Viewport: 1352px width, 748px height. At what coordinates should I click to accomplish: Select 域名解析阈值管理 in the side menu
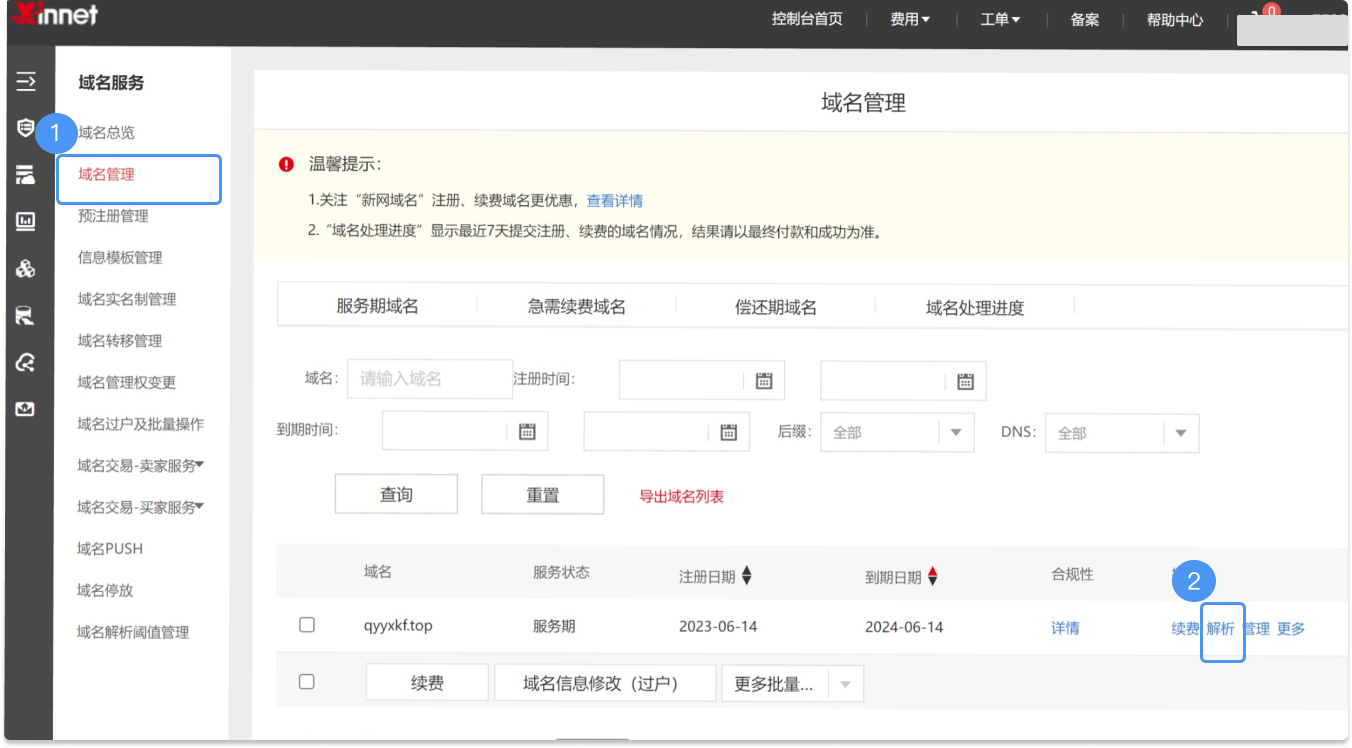click(133, 632)
